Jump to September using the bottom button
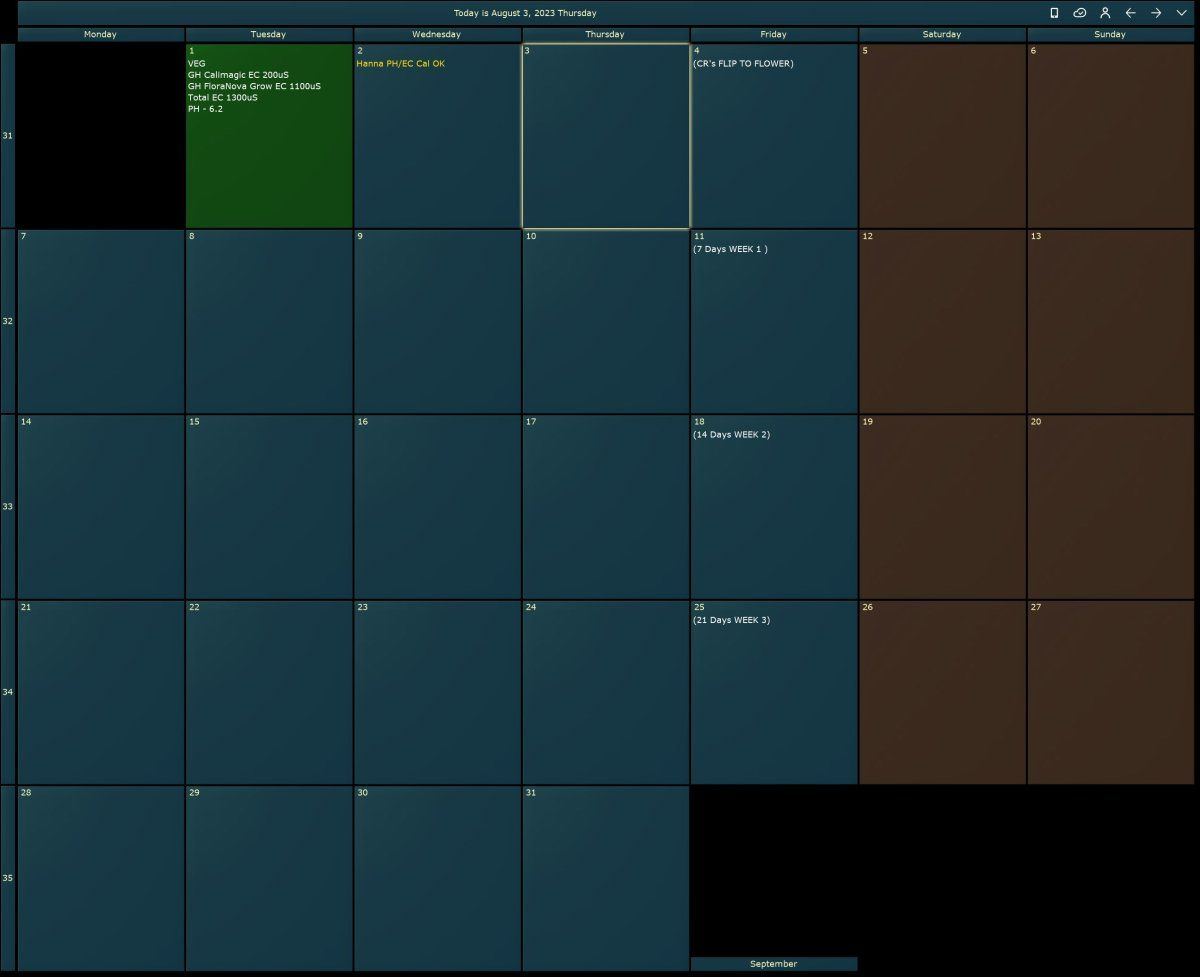This screenshot has height=977, width=1200. 774,964
